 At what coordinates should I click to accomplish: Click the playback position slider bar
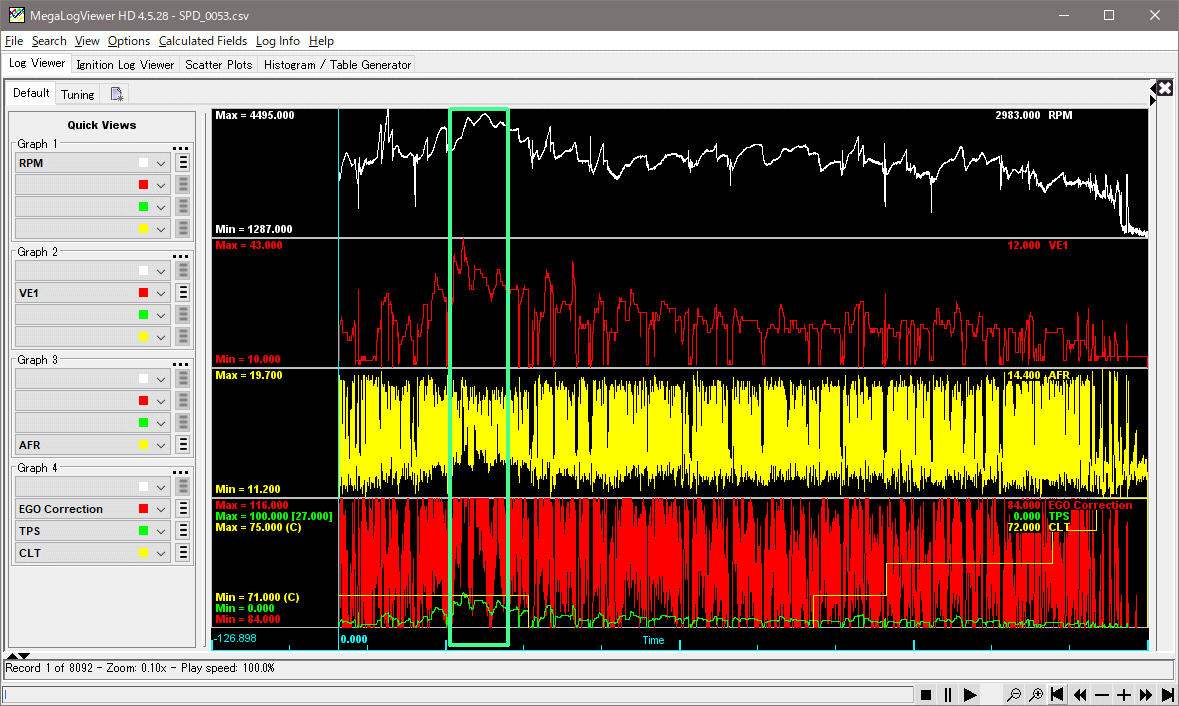[458, 694]
